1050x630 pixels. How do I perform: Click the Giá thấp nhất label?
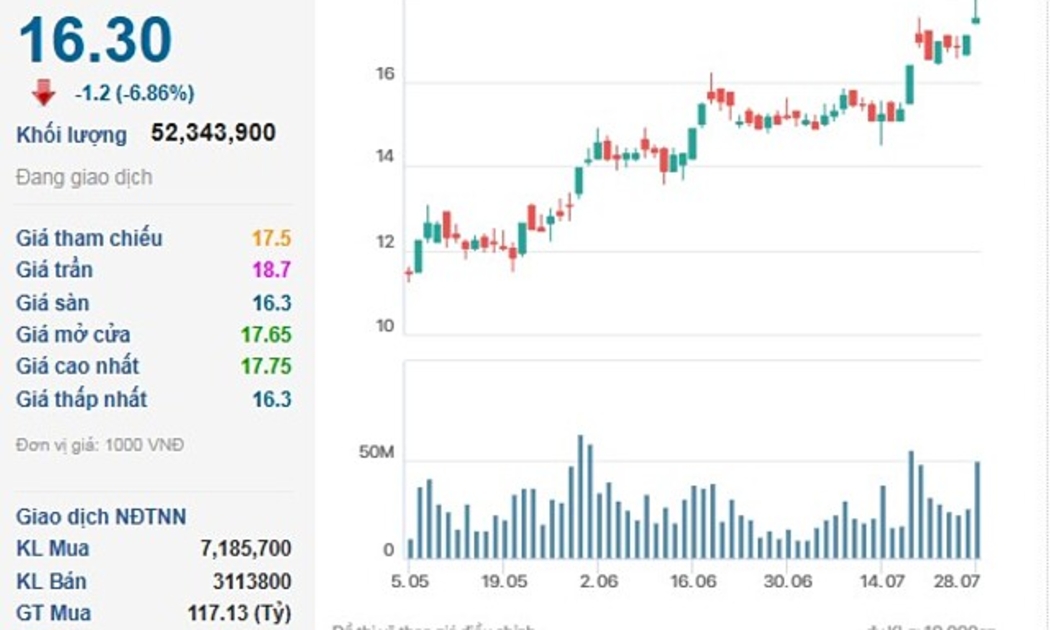pos(81,399)
